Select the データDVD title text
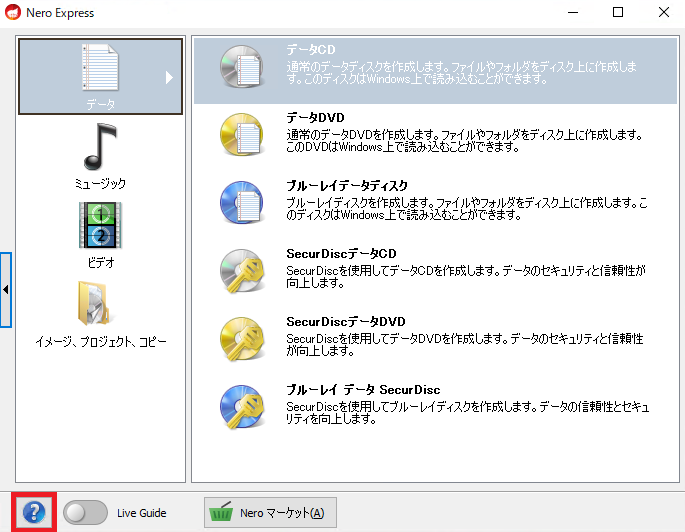The width and height of the screenshot is (685, 532). [315, 117]
